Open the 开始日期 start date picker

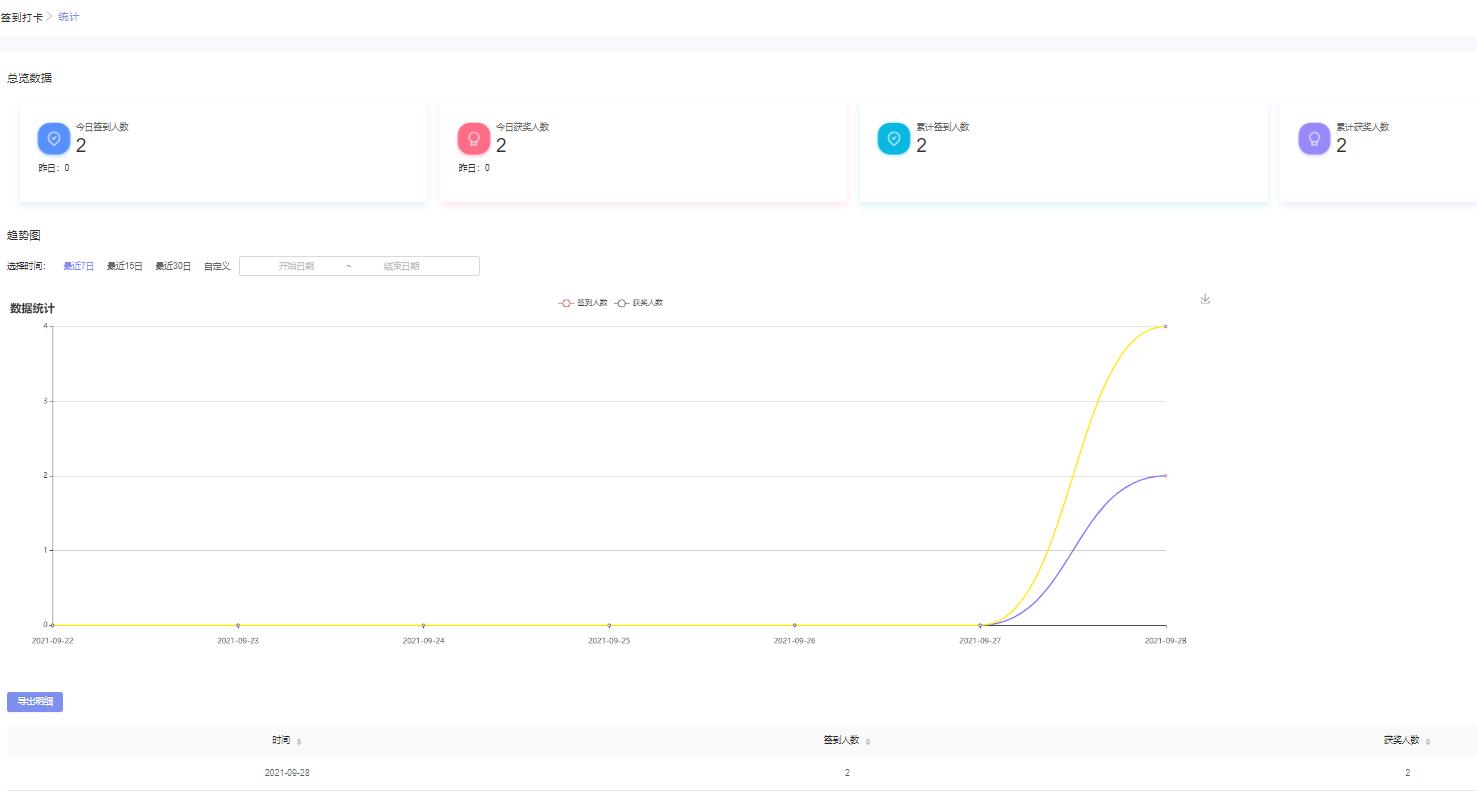(296, 266)
